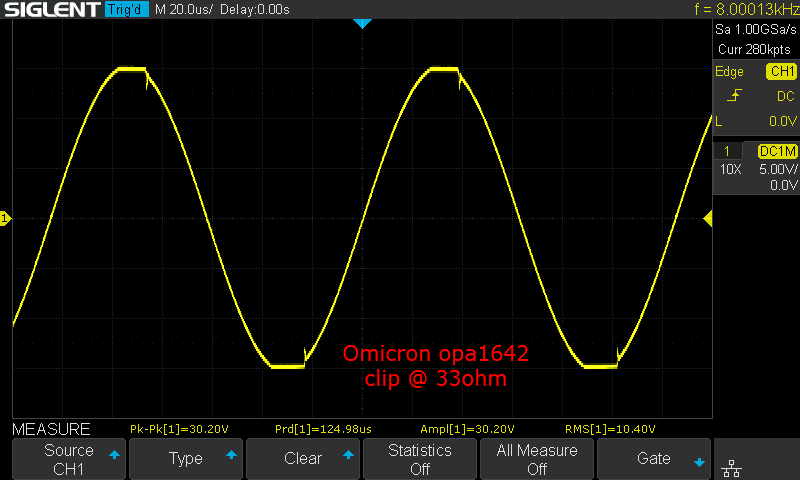Click the rising edge slope icon
The image size is (800, 480).
(734, 95)
